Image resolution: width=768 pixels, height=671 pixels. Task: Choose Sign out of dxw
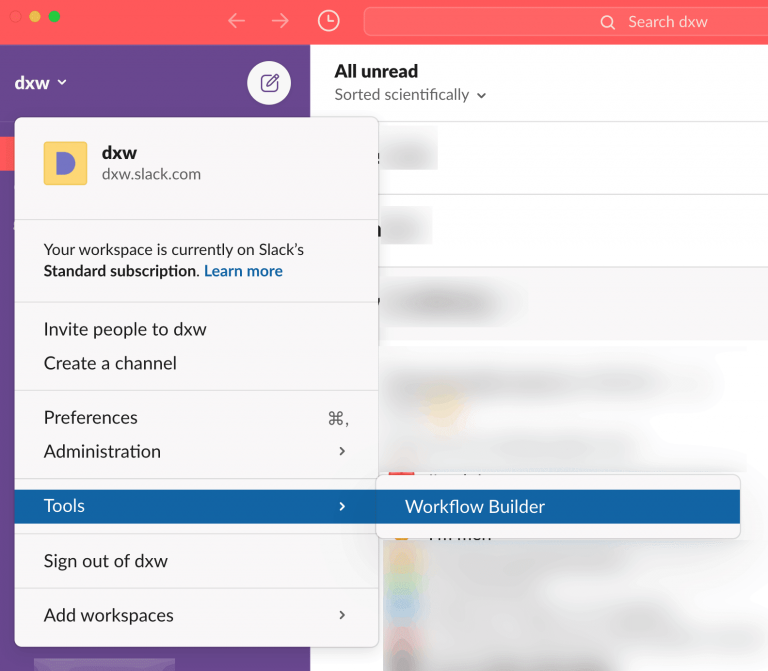[196, 561]
